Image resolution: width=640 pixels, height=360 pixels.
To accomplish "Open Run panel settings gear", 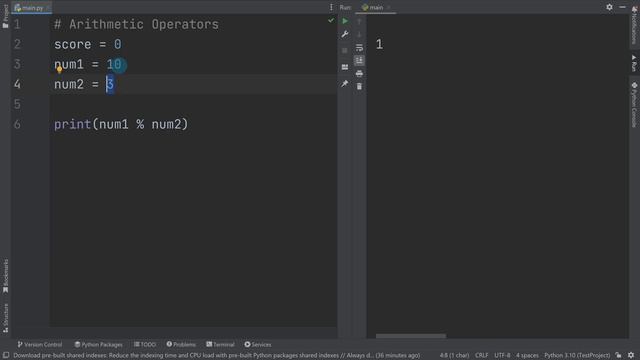I will click(609, 7).
